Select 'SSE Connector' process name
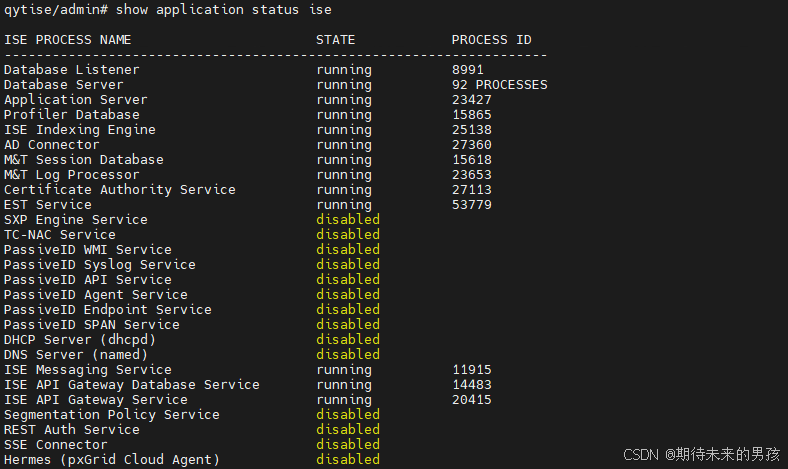Viewport: 788px width, 469px height. coord(56,445)
